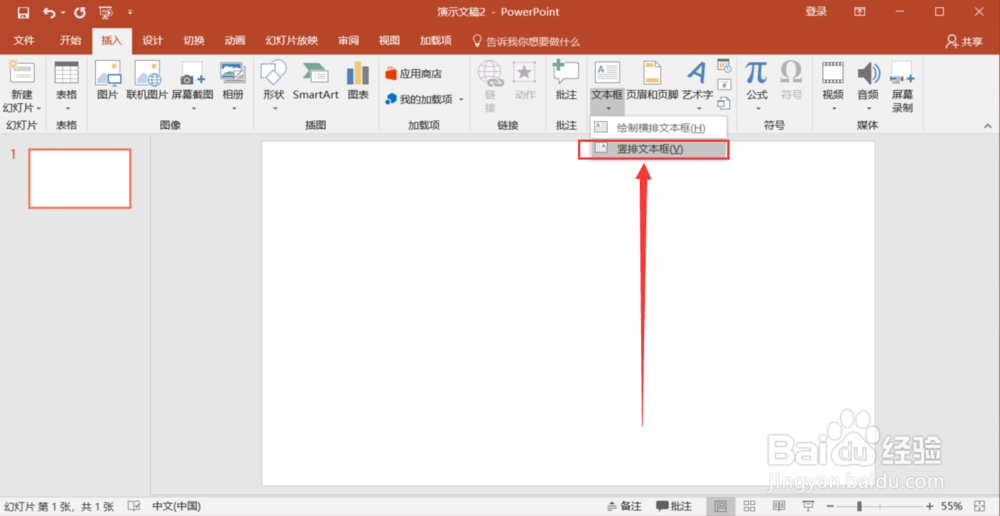Switch to the 动画 tab
Viewport: 1000px width, 516px height.
(235, 41)
